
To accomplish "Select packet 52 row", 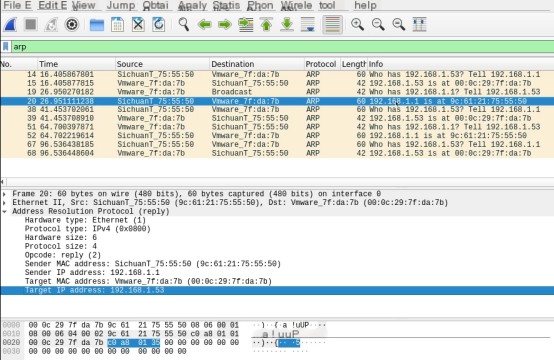I will click(277, 136).
